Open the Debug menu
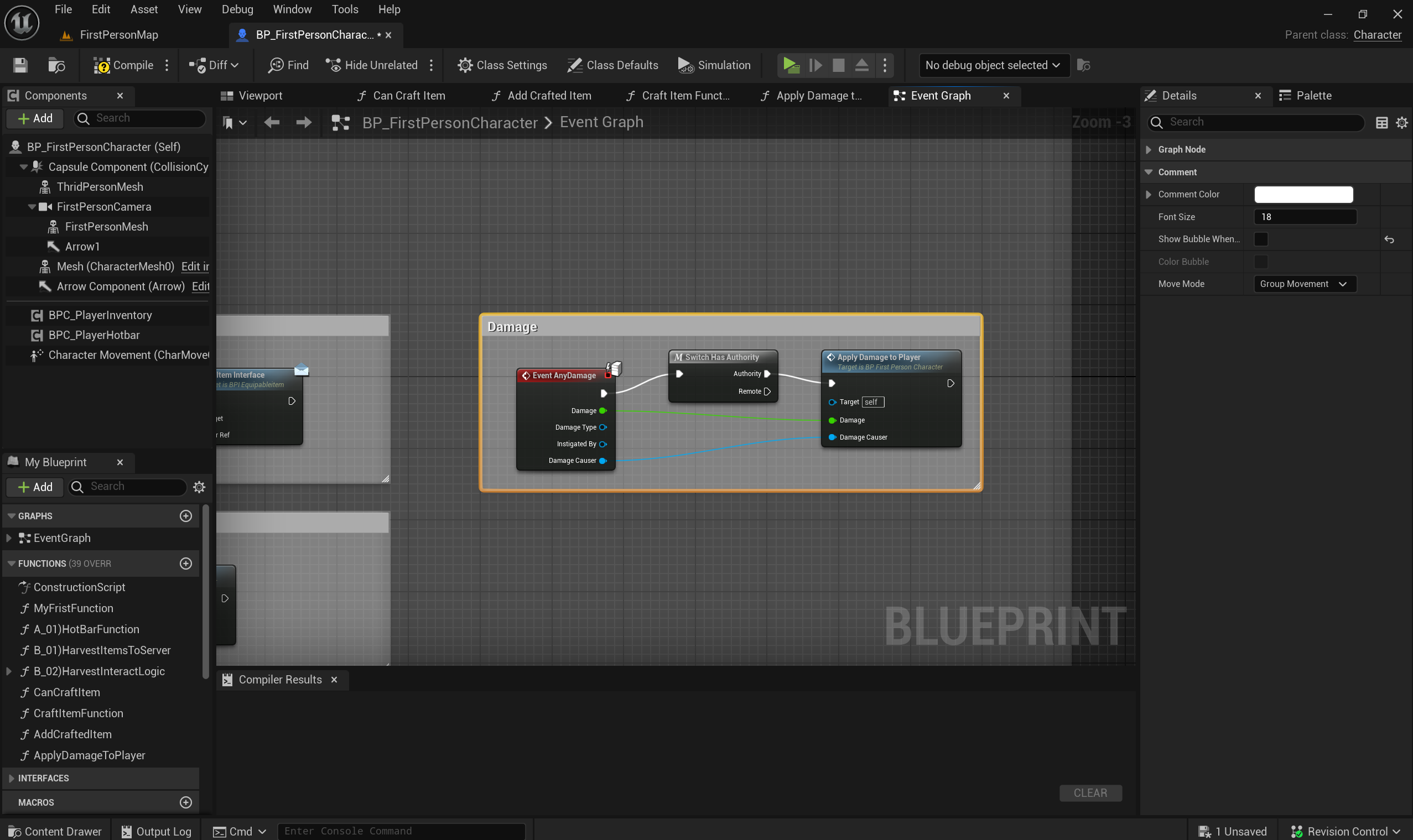The width and height of the screenshot is (1413, 840). click(x=237, y=9)
